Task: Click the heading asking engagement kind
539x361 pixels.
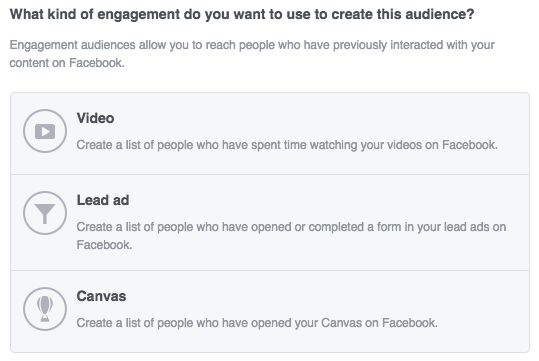Action: tap(242, 15)
